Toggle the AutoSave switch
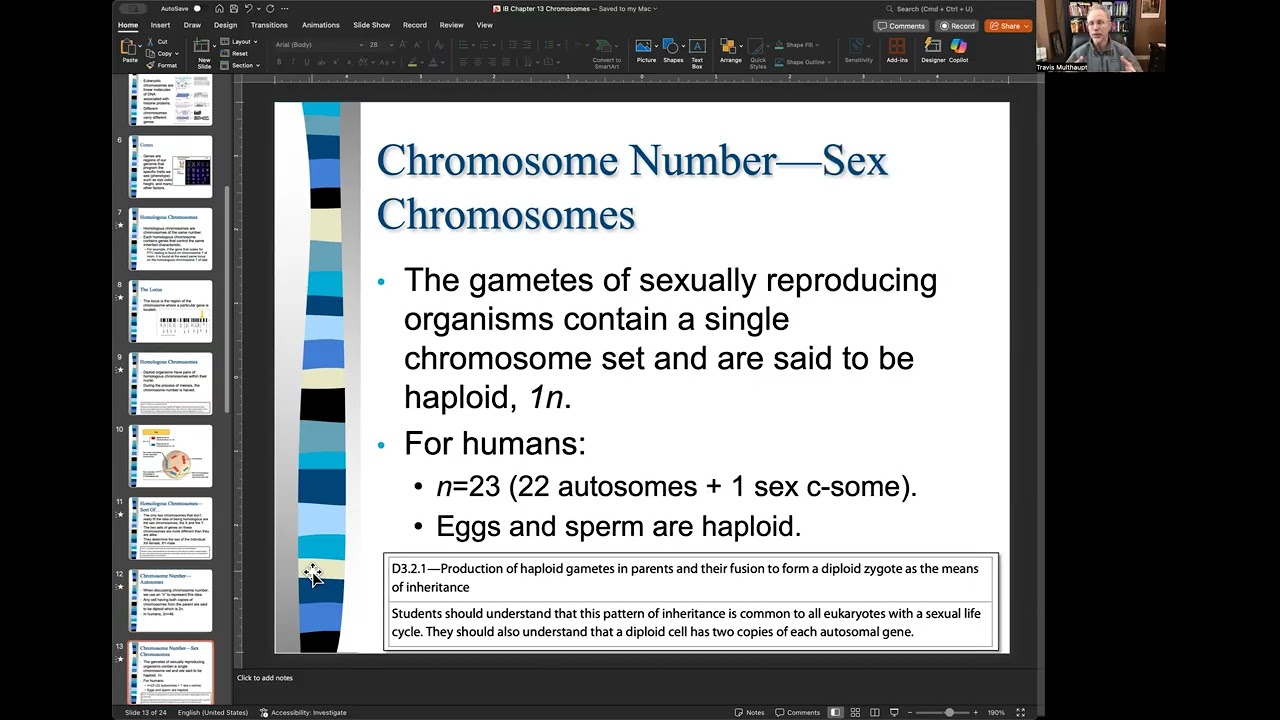 pyautogui.click(x=196, y=9)
